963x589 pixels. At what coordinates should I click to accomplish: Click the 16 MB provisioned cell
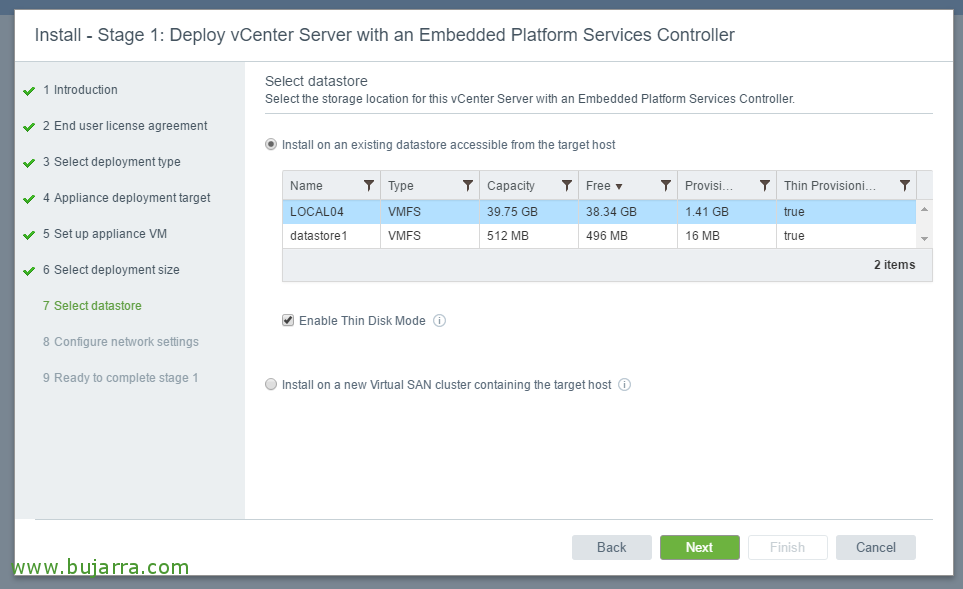[x=703, y=236]
